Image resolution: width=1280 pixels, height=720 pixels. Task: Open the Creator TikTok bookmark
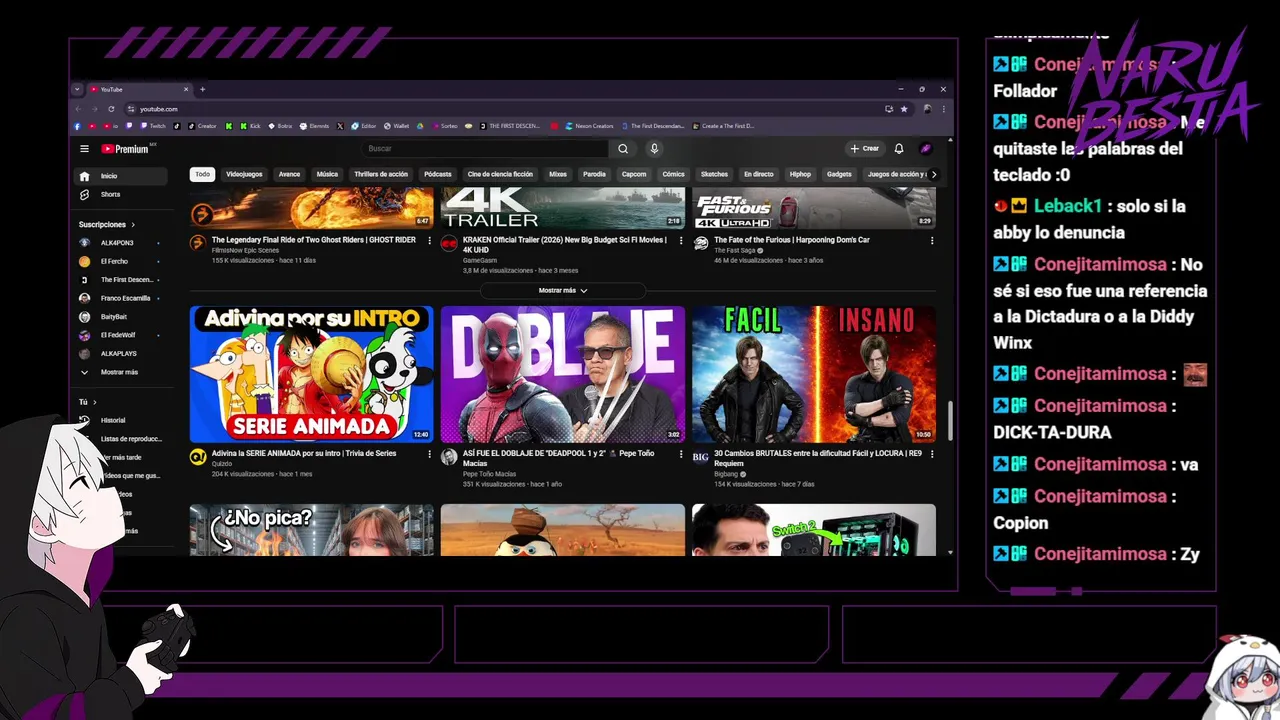click(x=201, y=126)
